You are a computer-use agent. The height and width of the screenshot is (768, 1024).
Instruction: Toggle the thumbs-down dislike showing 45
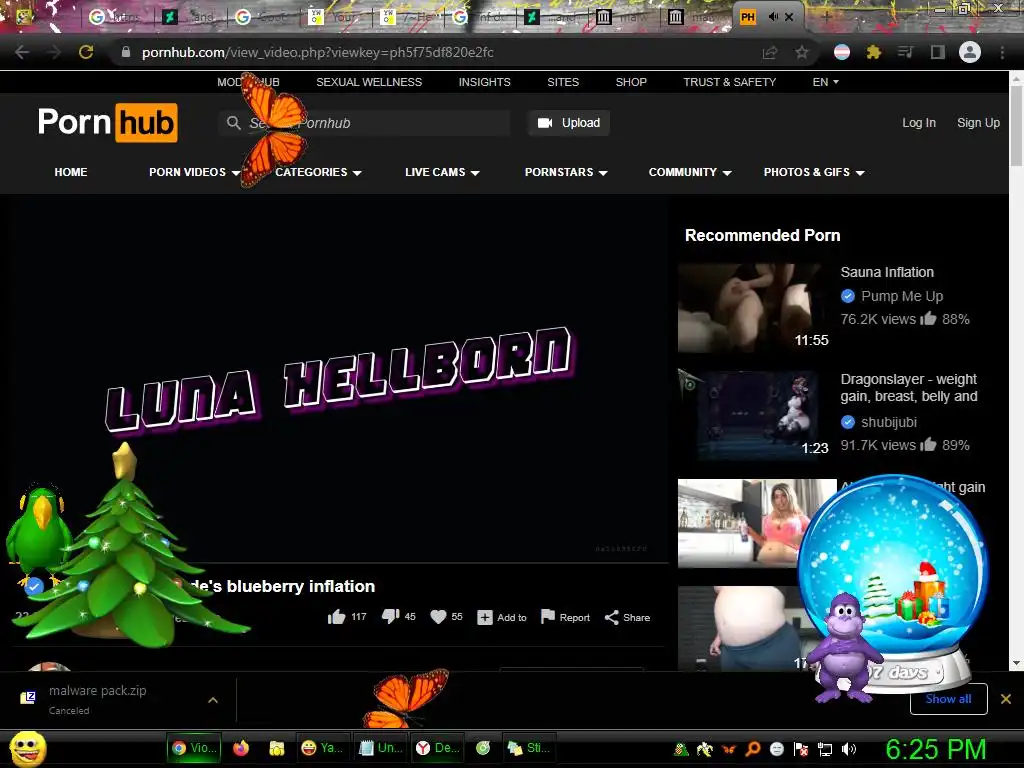coord(398,617)
